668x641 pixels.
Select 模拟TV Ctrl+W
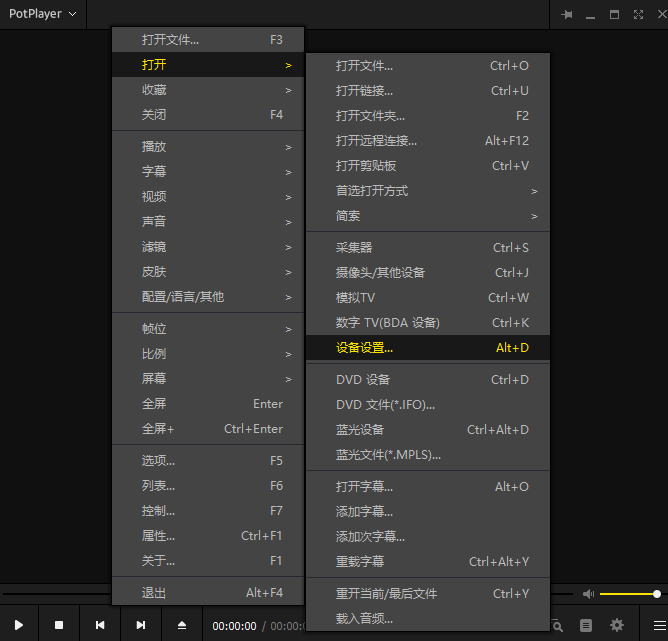[x=428, y=298]
